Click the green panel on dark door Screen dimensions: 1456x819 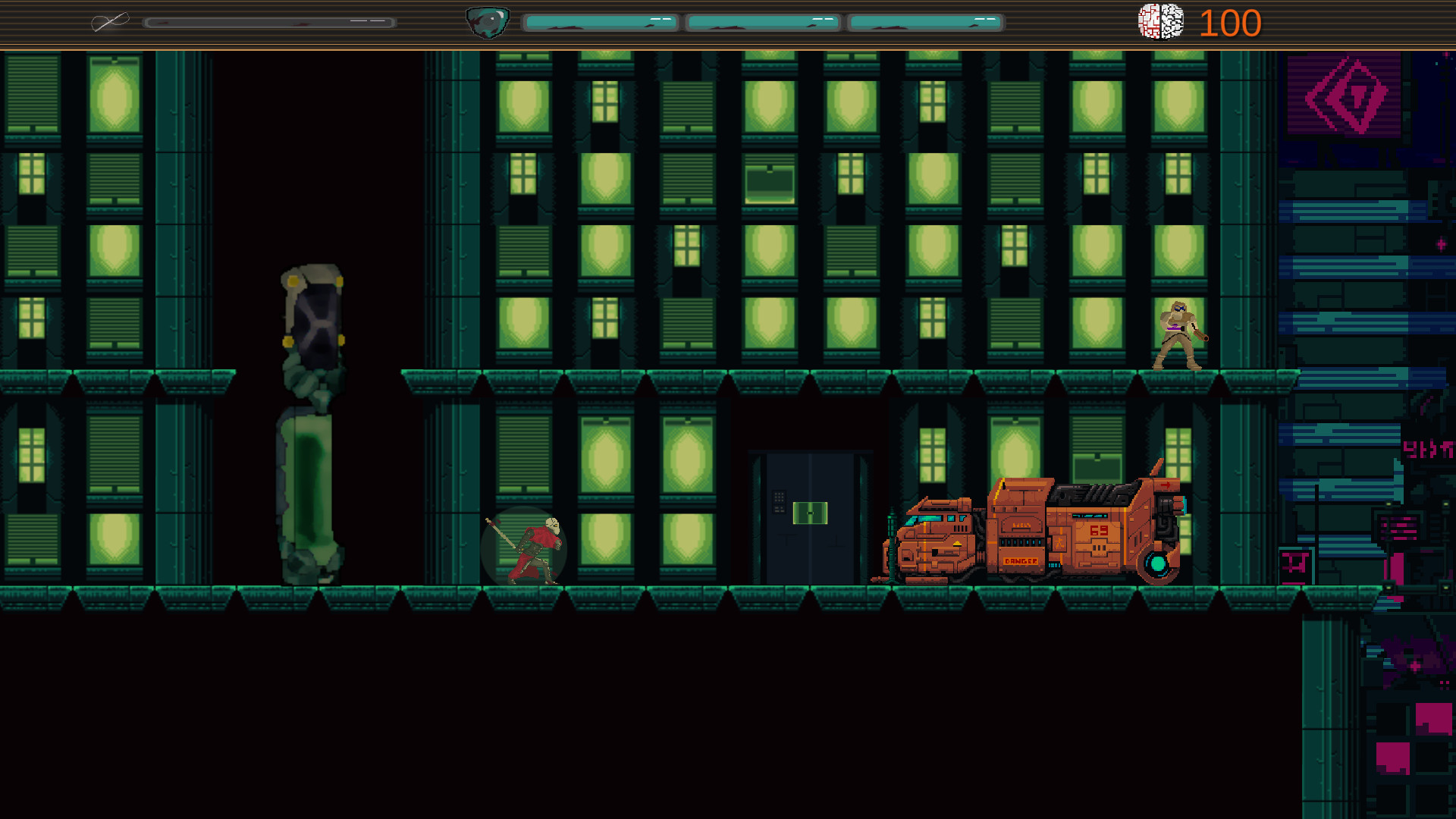809,513
